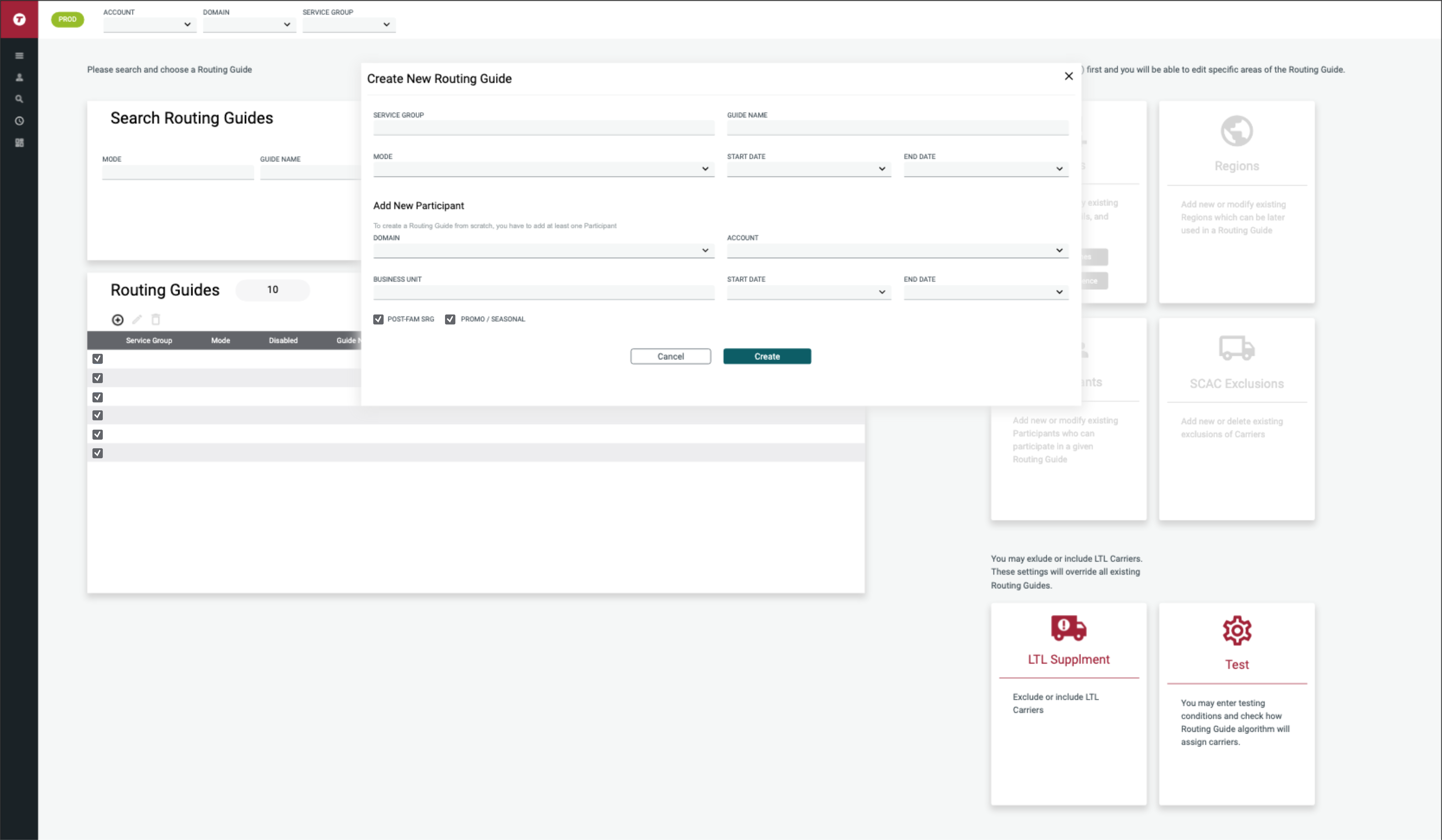Click the BUSINESS UNIT input field
Viewport: 1442px width, 840px height.
click(x=544, y=292)
